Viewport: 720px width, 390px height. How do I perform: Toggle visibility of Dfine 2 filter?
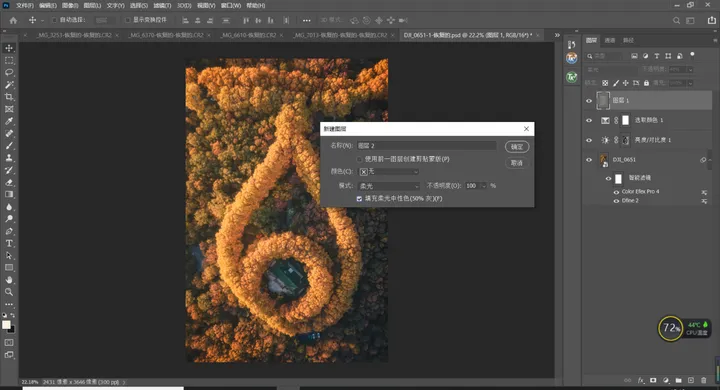click(x=617, y=201)
